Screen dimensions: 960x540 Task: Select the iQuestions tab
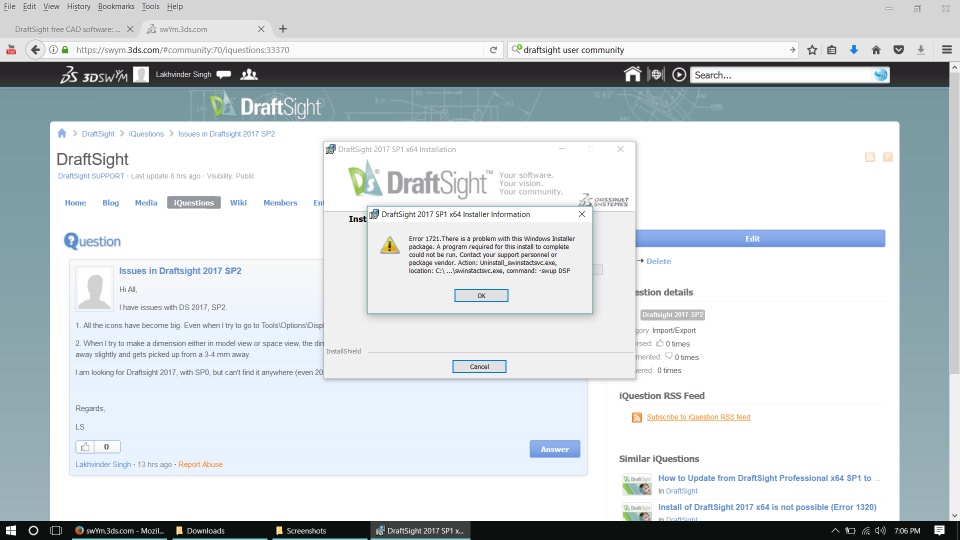click(x=193, y=203)
